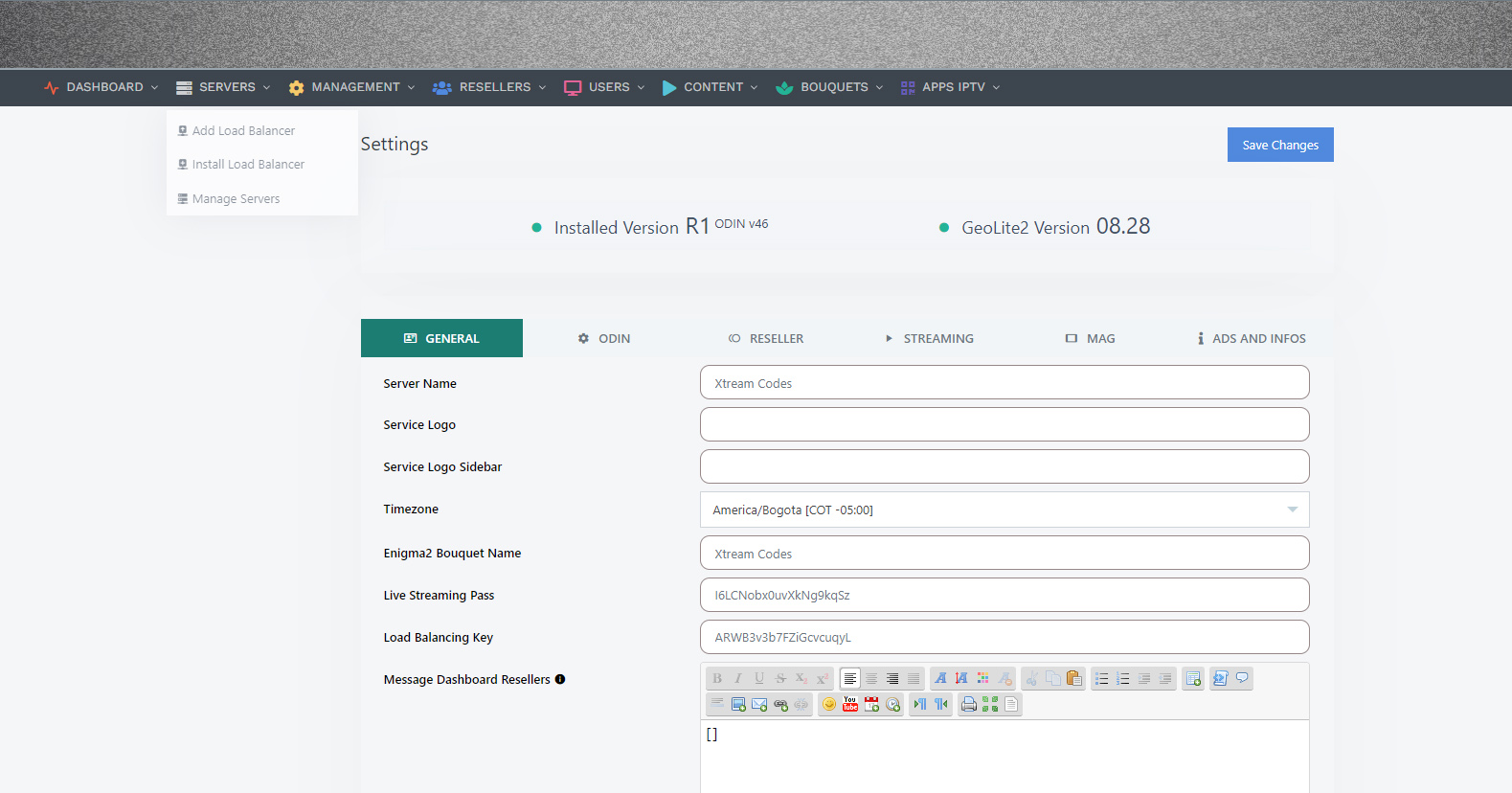Click the Enigma2 Bouquet Name field
The height and width of the screenshot is (793, 1512).
click(x=1004, y=553)
